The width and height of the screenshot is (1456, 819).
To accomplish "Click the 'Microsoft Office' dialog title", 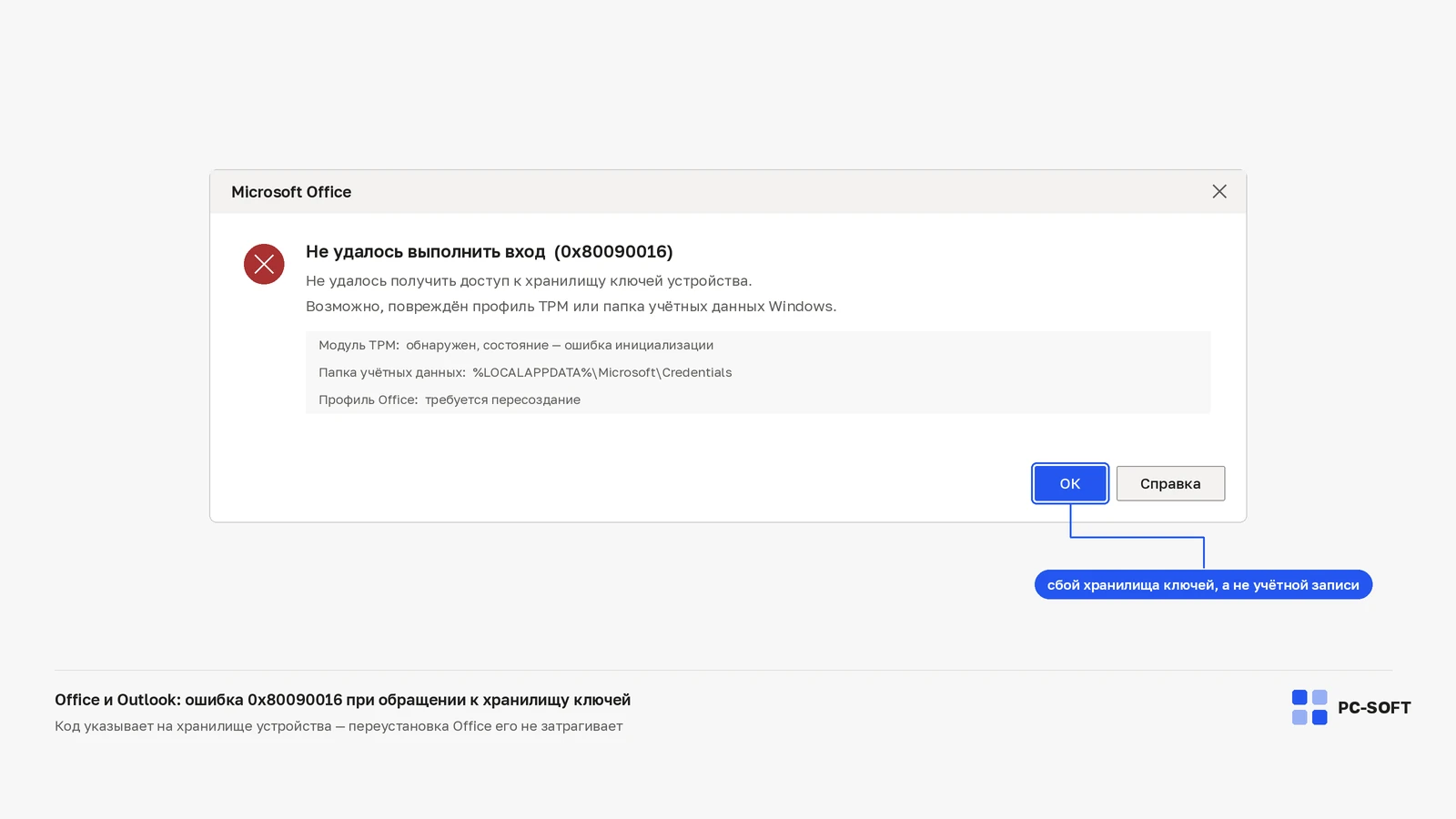I will pos(291,192).
